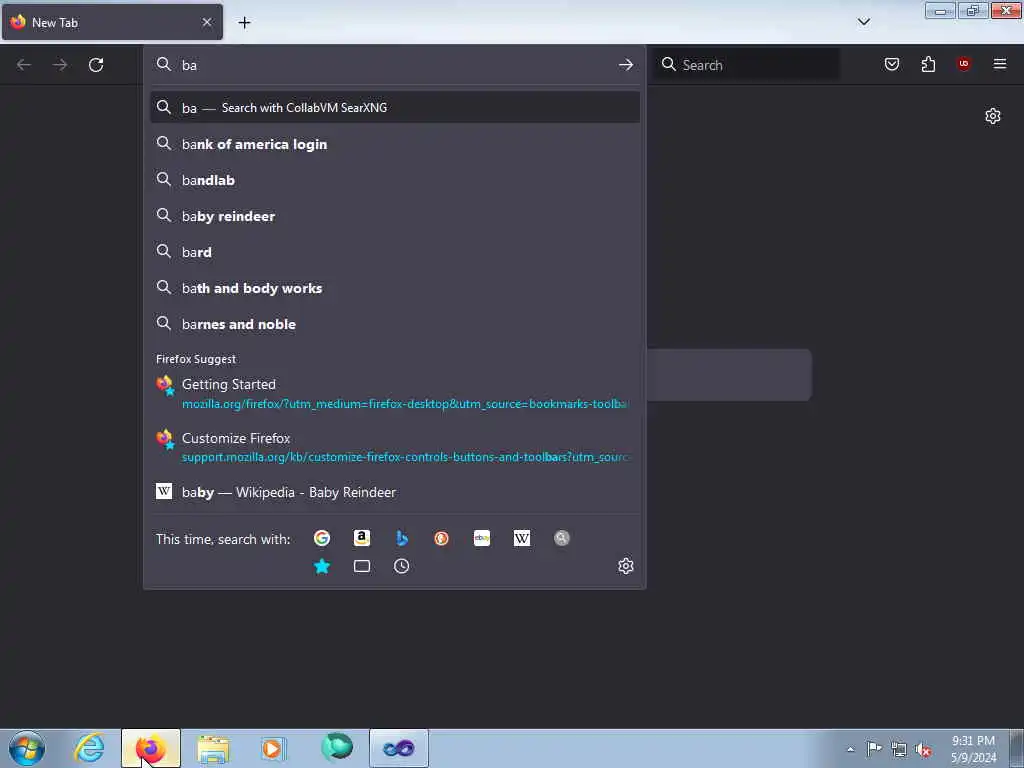Open the Windows Start menu
This screenshot has height=768, width=1024.
pyautogui.click(x=27, y=748)
